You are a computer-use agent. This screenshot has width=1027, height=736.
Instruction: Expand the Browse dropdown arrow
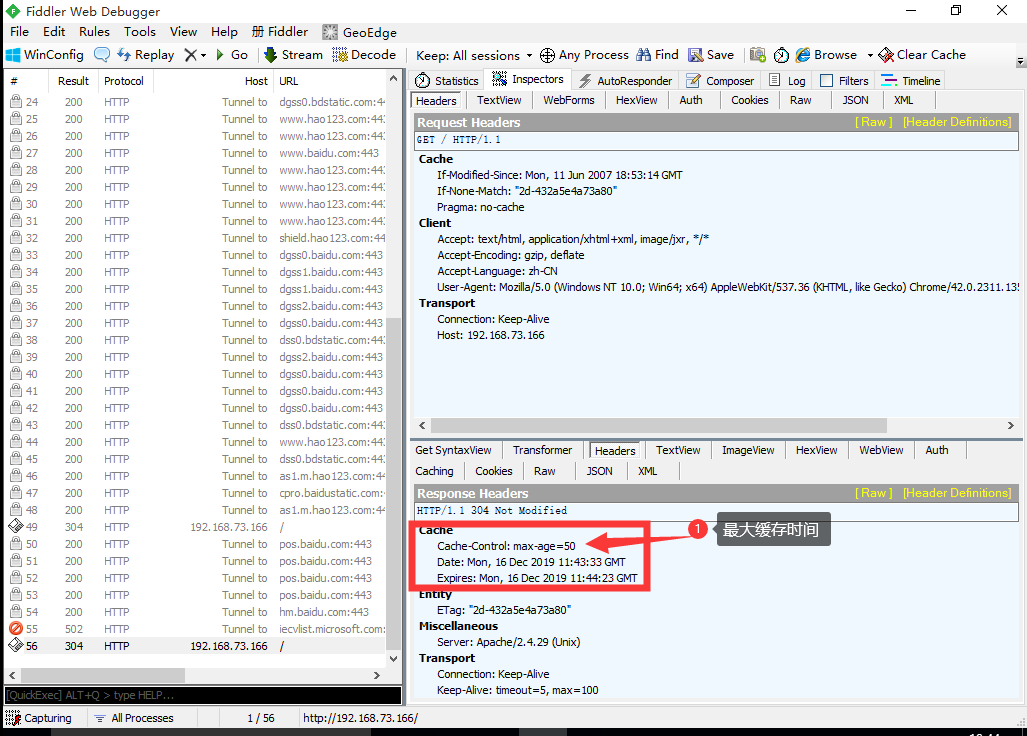click(870, 56)
